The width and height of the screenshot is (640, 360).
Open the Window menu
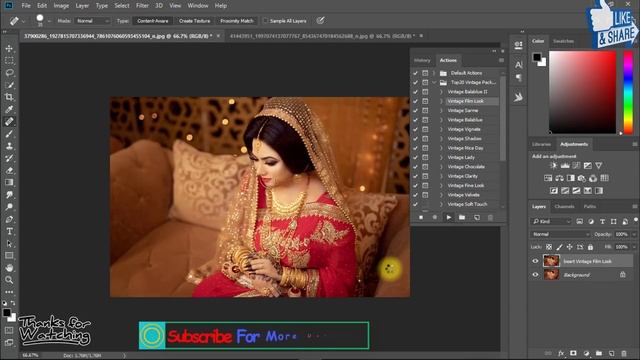(x=198, y=6)
